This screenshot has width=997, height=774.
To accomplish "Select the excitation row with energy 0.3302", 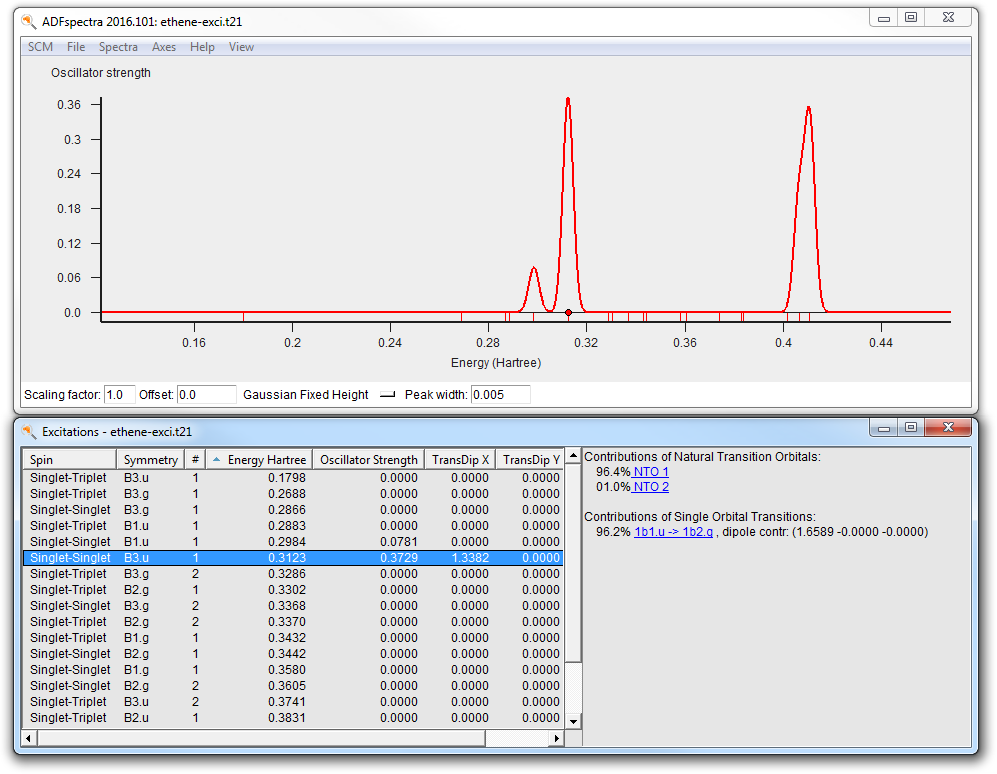I will tap(293, 590).
